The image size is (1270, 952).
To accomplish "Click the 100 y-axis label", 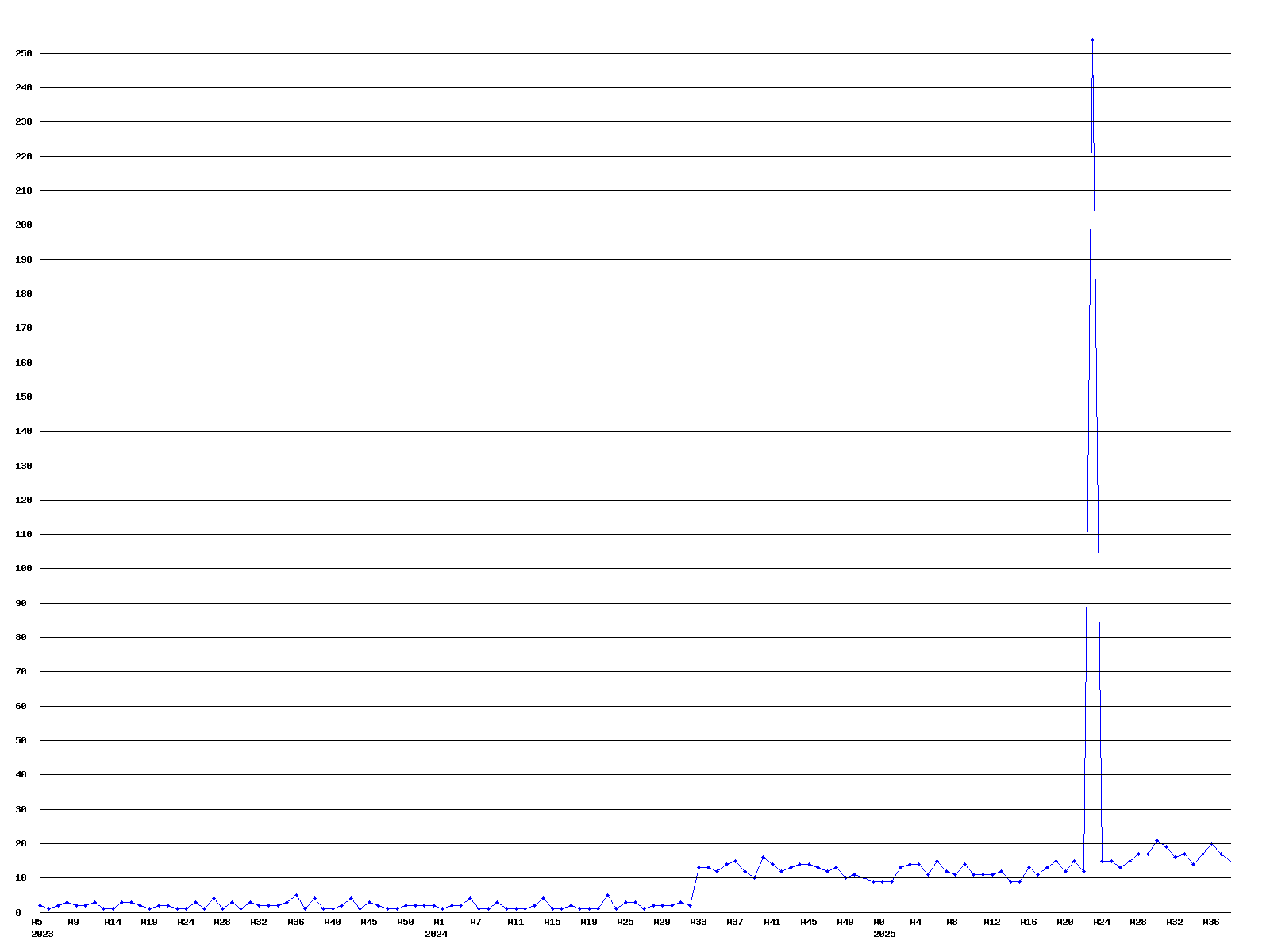I will click(x=24, y=569).
